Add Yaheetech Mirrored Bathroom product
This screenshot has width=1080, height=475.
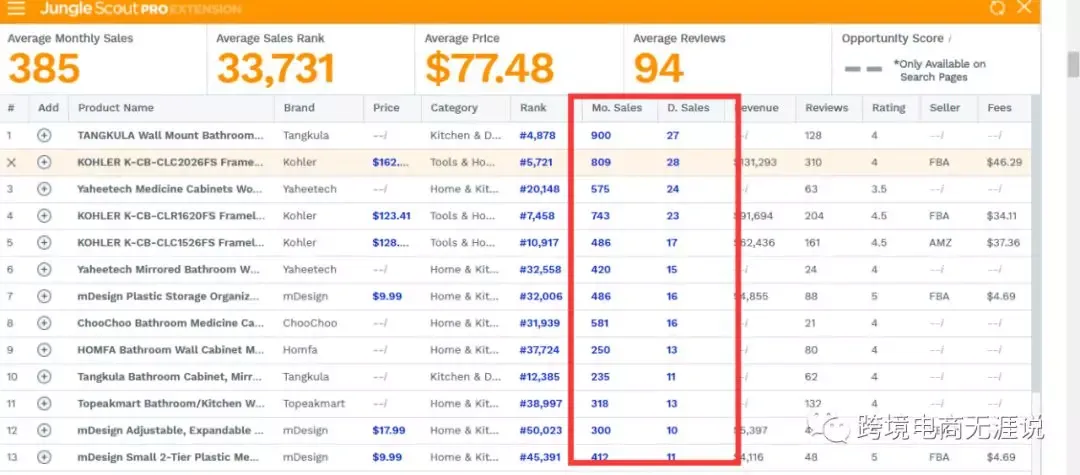coord(44,270)
